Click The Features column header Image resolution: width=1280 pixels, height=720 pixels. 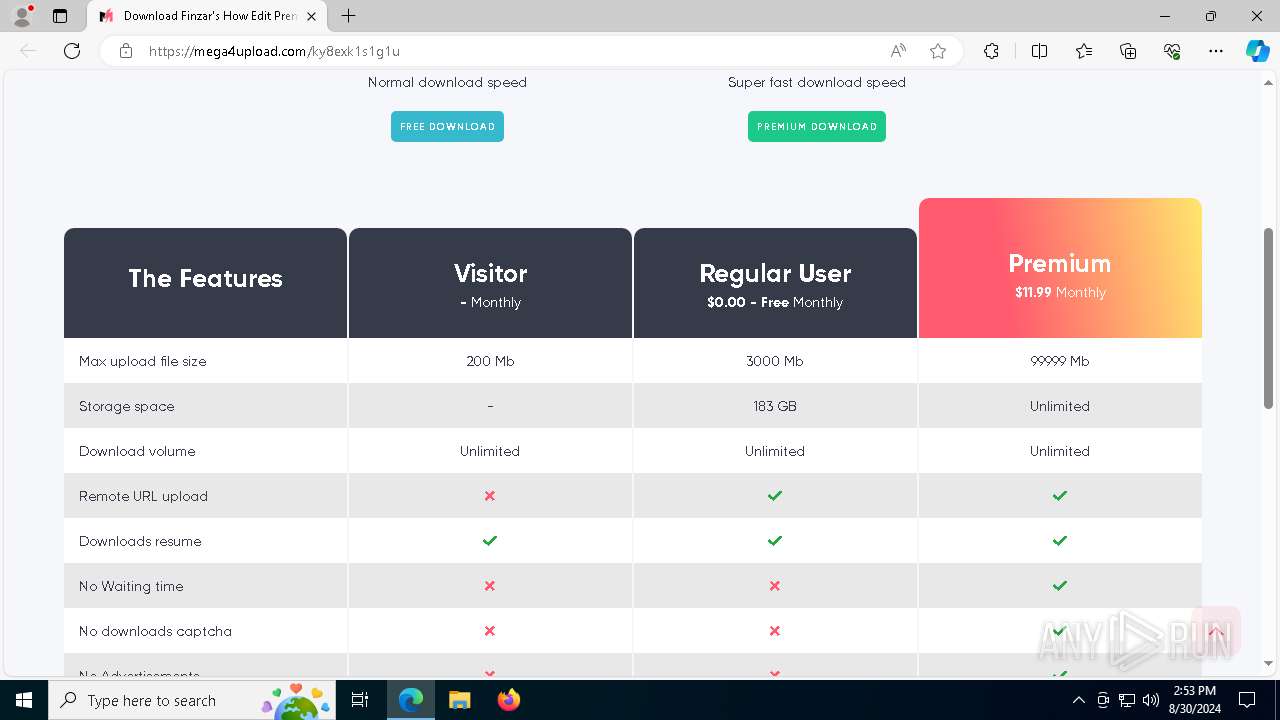click(x=205, y=283)
